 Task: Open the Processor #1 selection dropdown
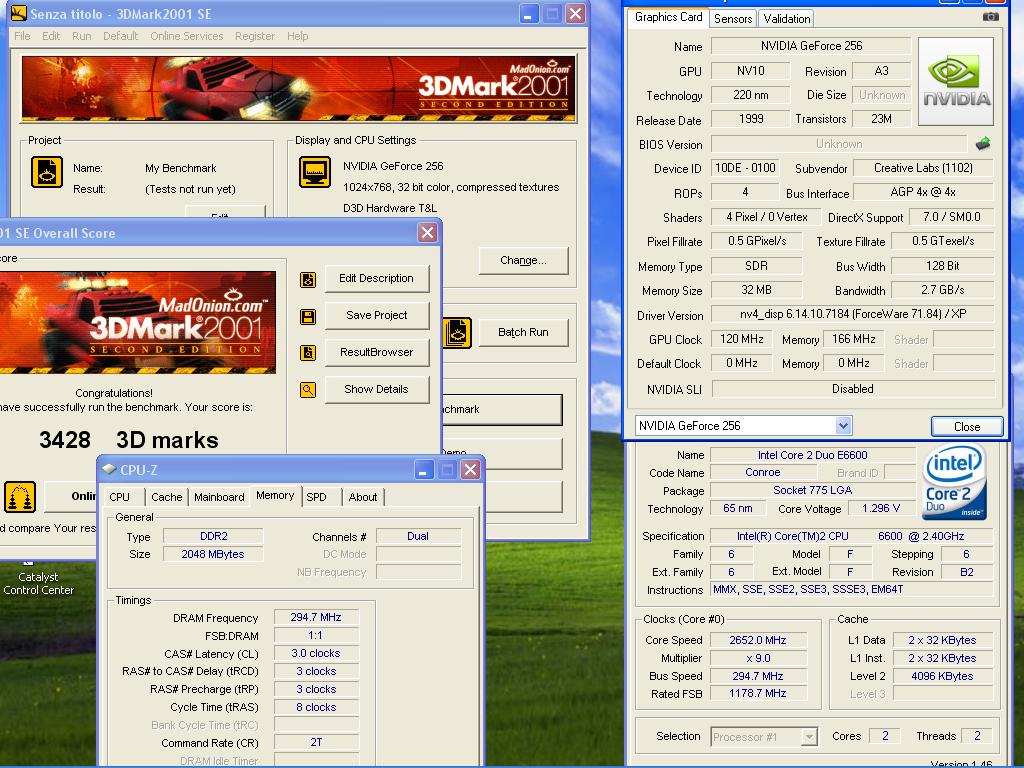coord(809,737)
